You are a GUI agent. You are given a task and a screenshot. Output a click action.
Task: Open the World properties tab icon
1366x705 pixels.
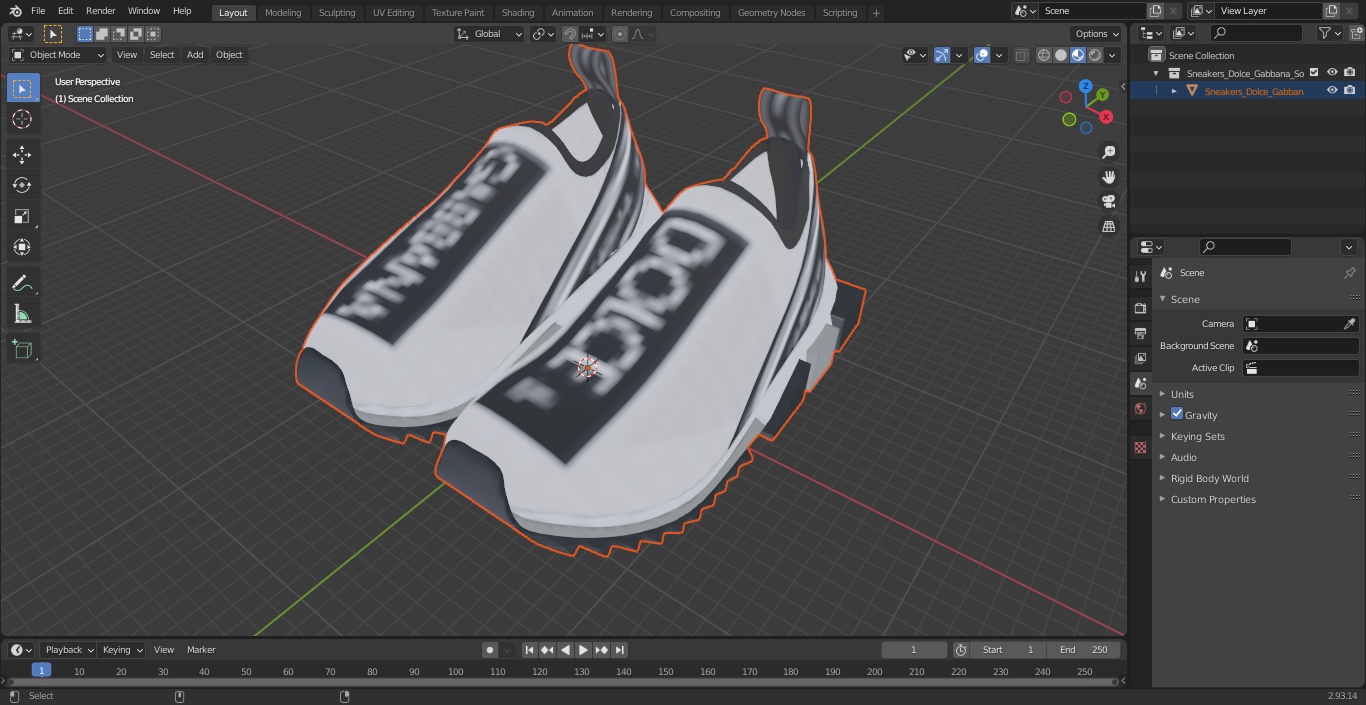[1140, 408]
